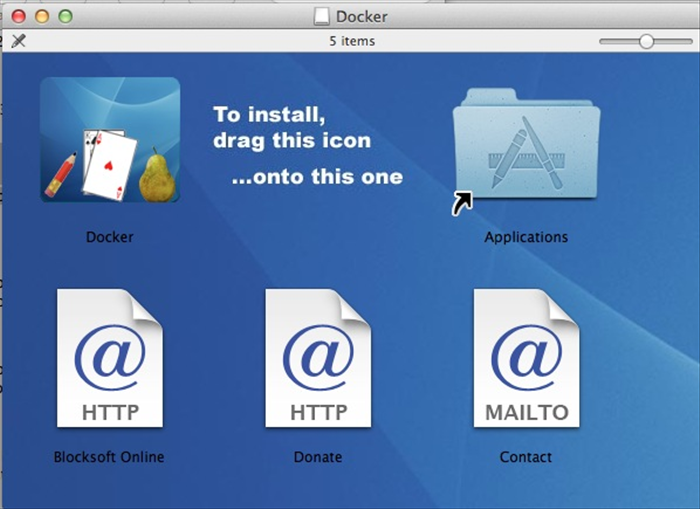Zoom the Docker window with green button

coord(65,17)
